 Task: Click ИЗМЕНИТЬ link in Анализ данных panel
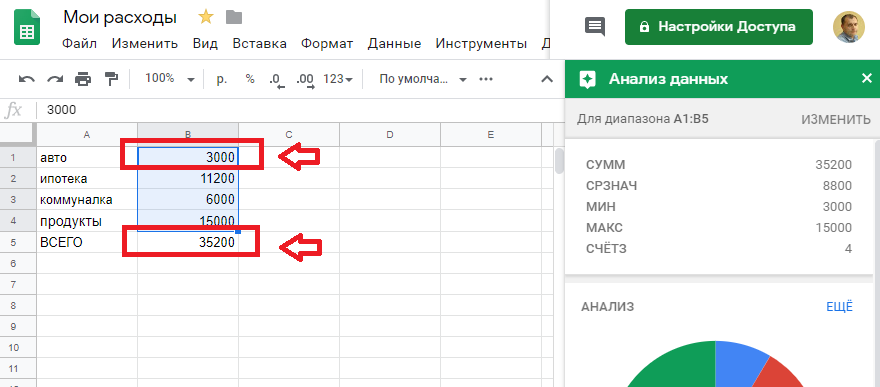pos(836,119)
